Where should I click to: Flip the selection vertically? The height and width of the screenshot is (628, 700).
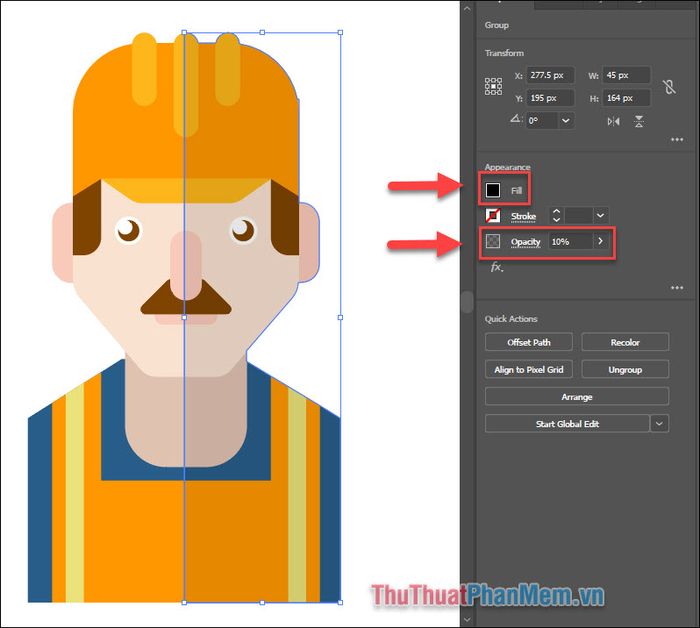[639, 121]
